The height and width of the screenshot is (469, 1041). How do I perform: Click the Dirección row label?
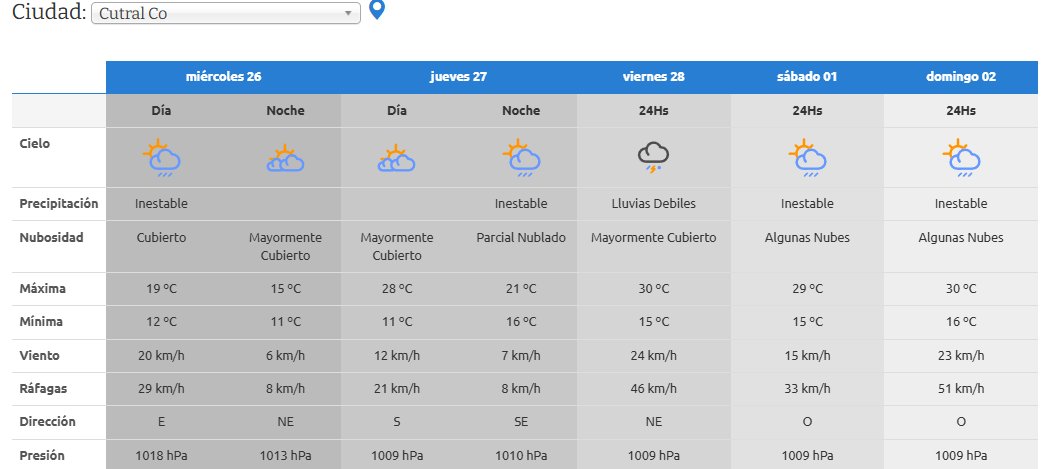tap(47, 422)
